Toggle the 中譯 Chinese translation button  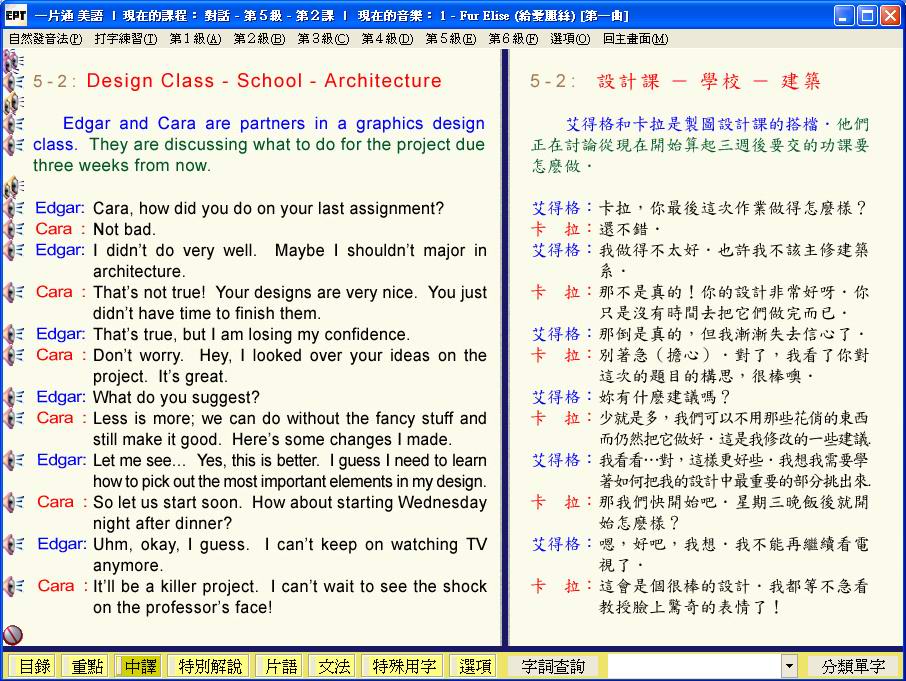140,666
